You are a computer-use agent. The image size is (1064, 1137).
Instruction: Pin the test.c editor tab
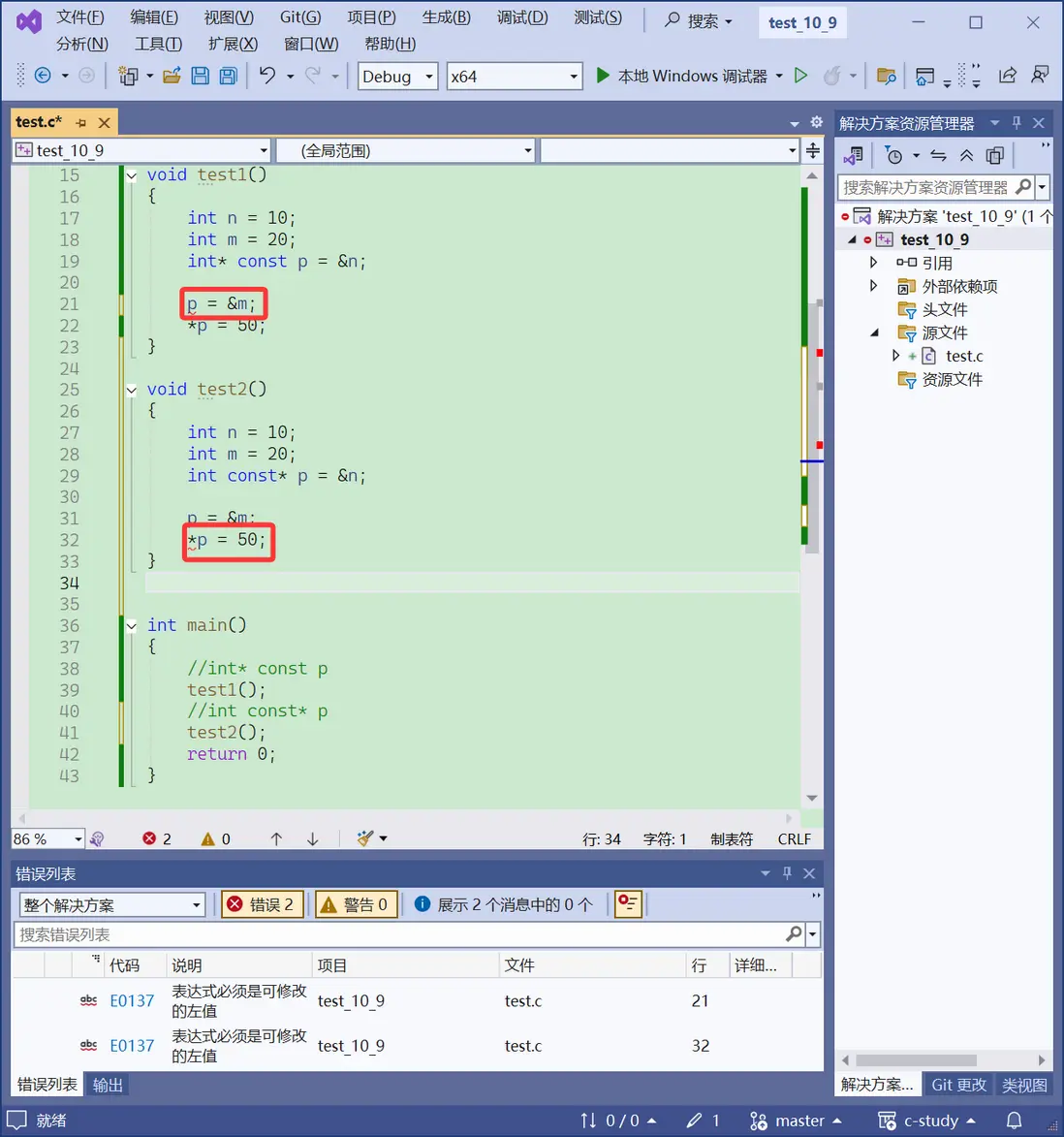81,122
